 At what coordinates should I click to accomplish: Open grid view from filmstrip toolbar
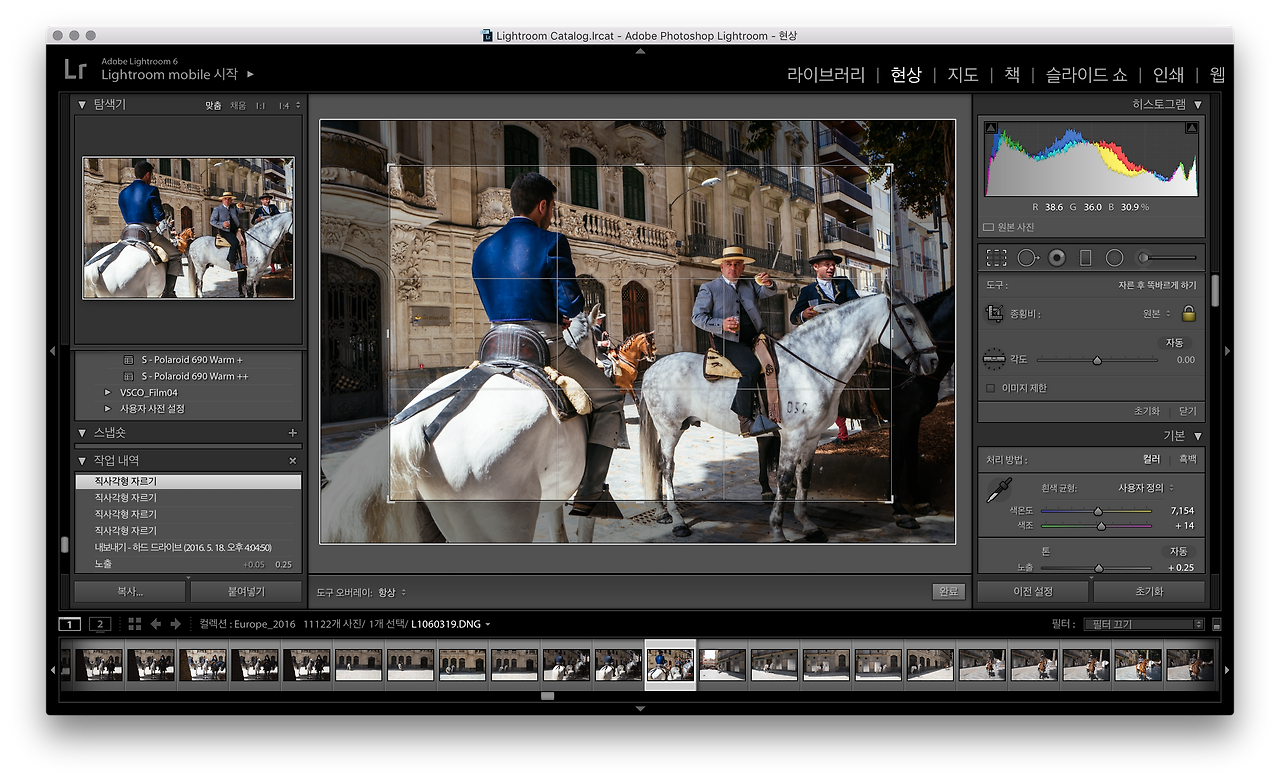tap(135, 624)
